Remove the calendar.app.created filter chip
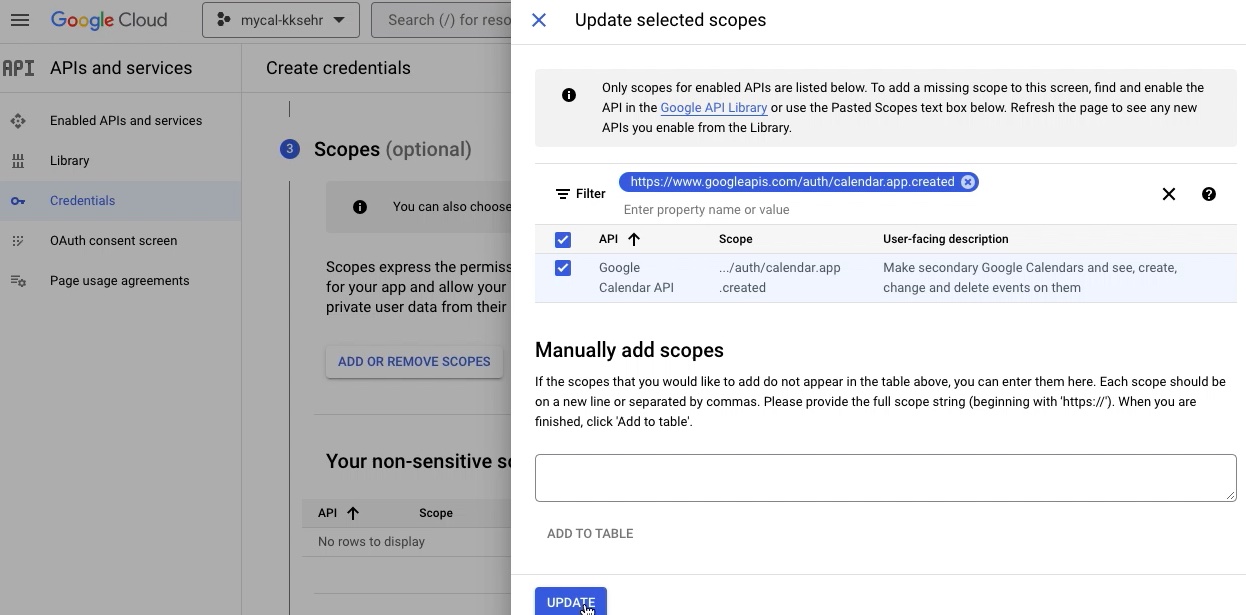The height and width of the screenshot is (615, 1246). pyautogui.click(x=968, y=182)
